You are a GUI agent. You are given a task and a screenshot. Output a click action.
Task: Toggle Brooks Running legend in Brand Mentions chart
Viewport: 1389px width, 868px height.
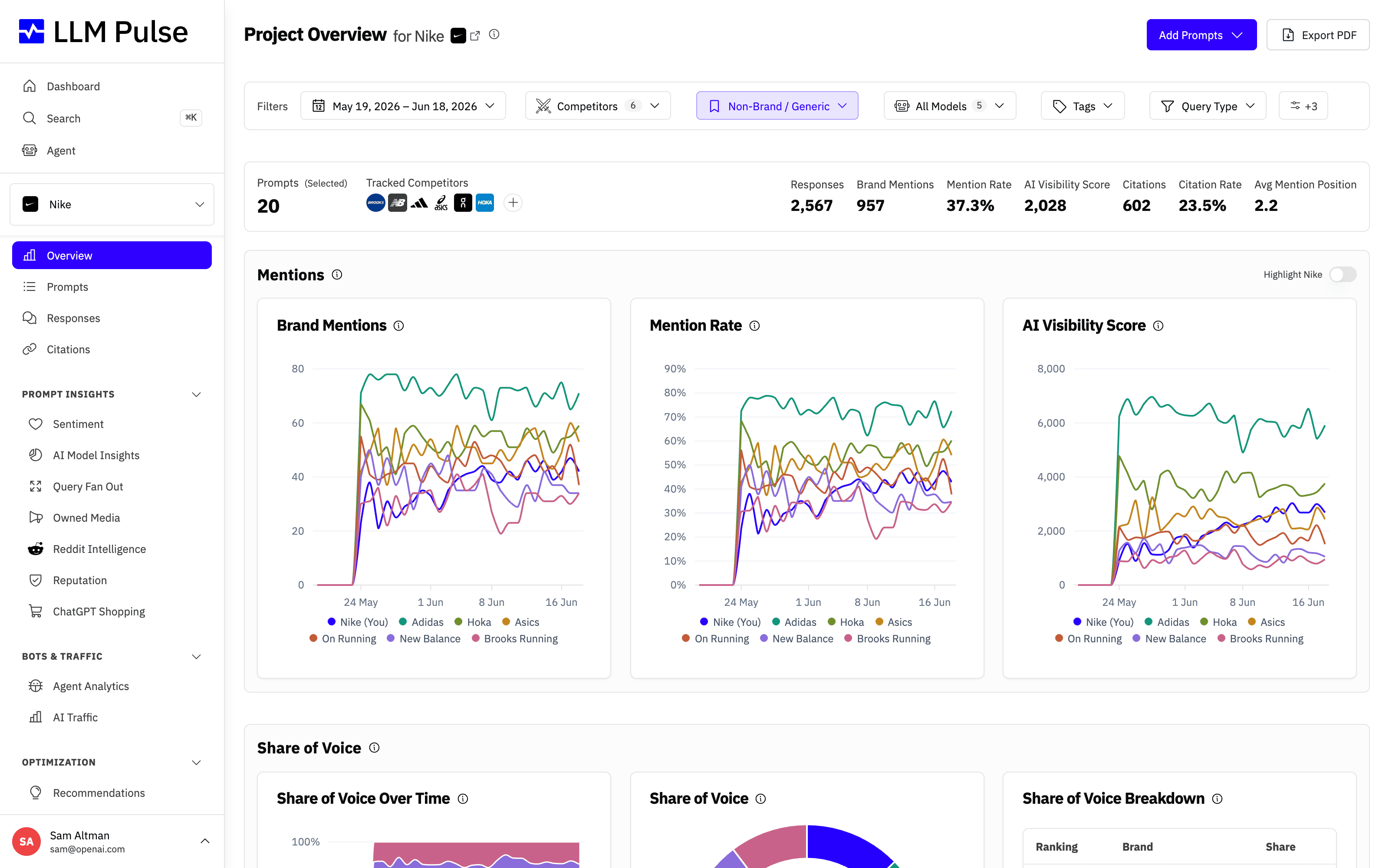pyautogui.click(x=515, y=639)
